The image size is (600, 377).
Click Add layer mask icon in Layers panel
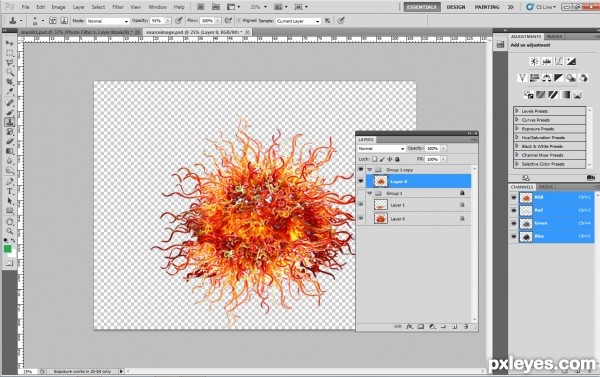(421, 326)
